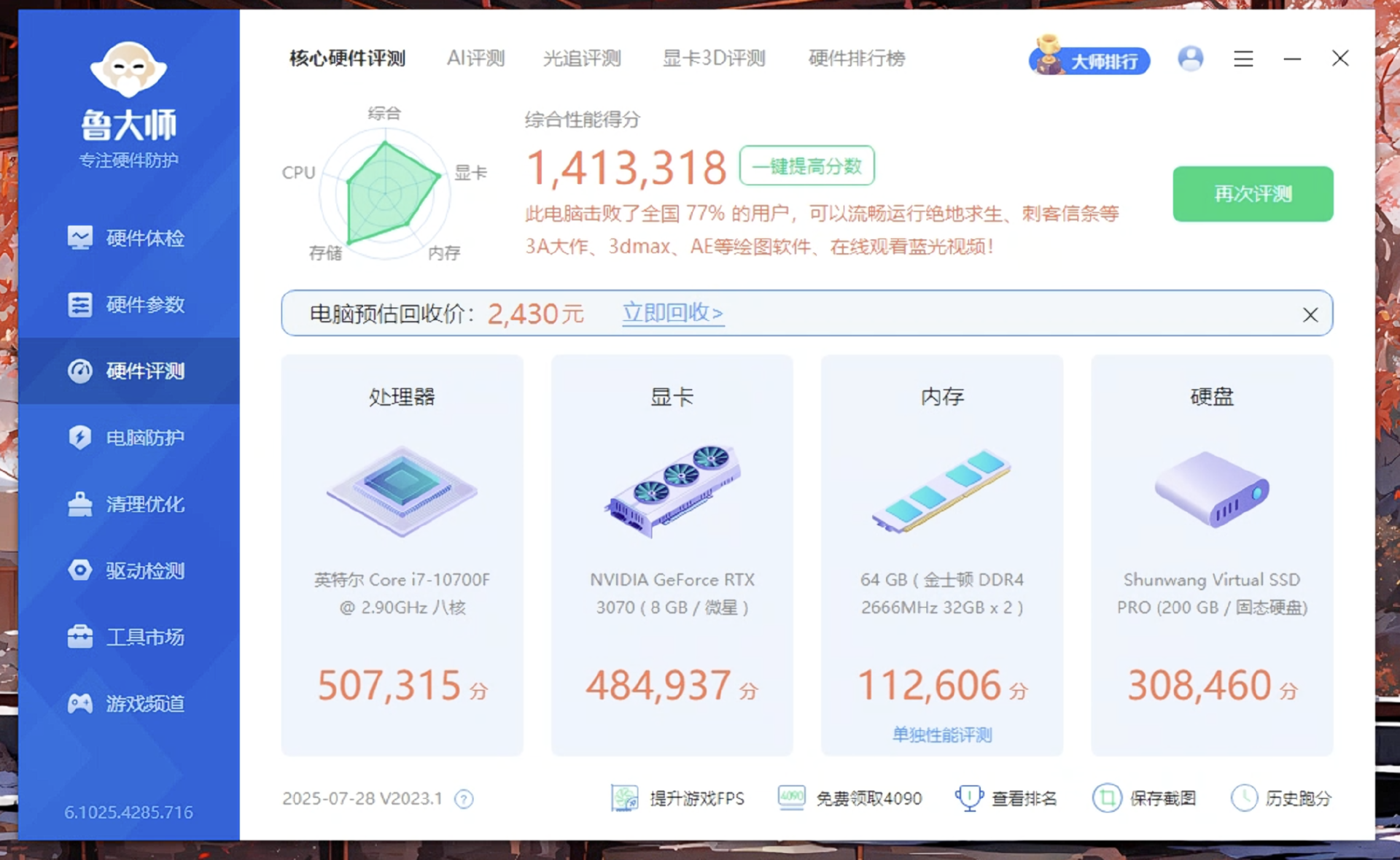Click 一键提高分数 button

806,166
